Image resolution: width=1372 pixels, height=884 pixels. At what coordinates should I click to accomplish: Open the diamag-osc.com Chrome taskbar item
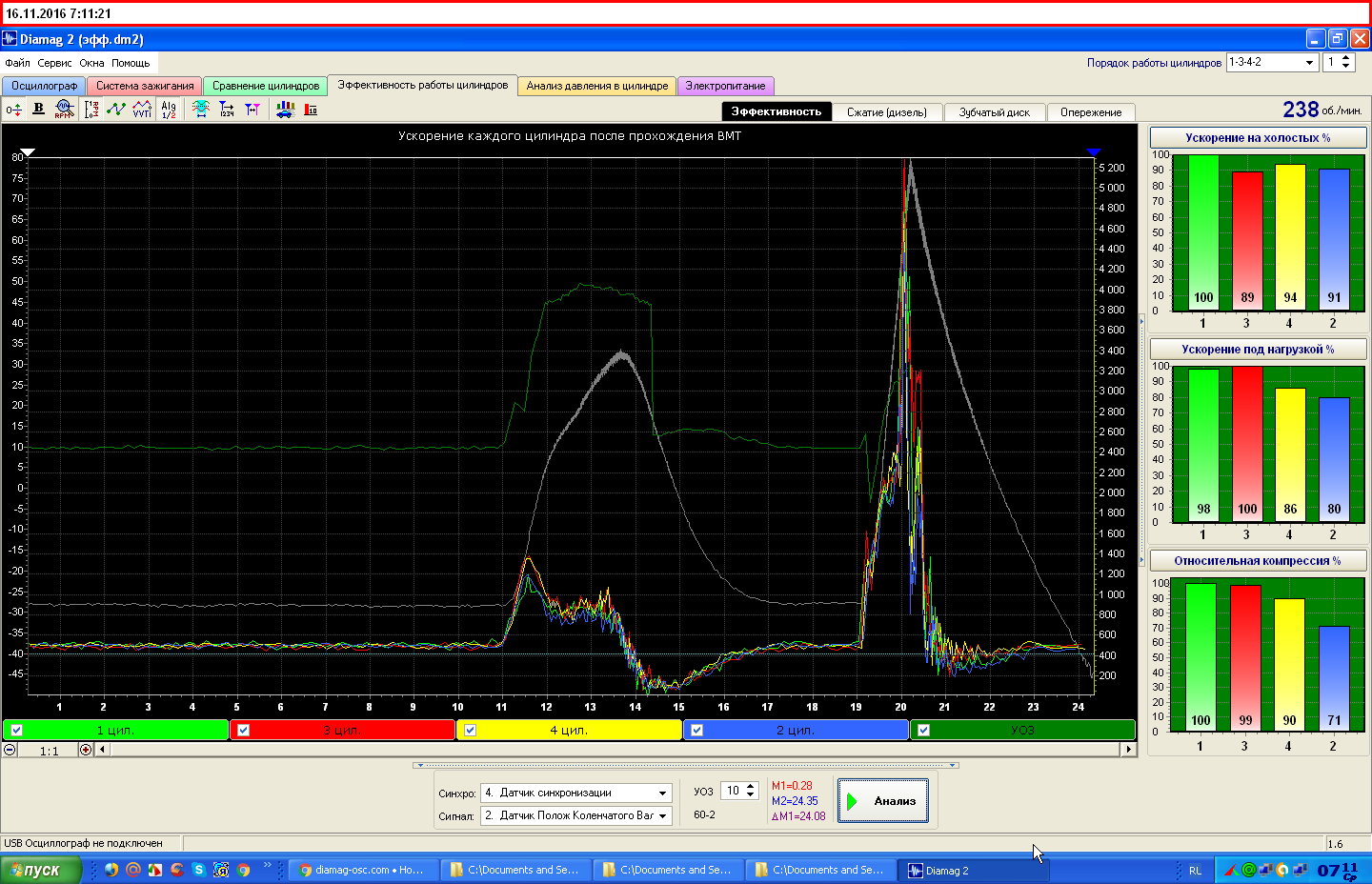(x=362, y=870)
